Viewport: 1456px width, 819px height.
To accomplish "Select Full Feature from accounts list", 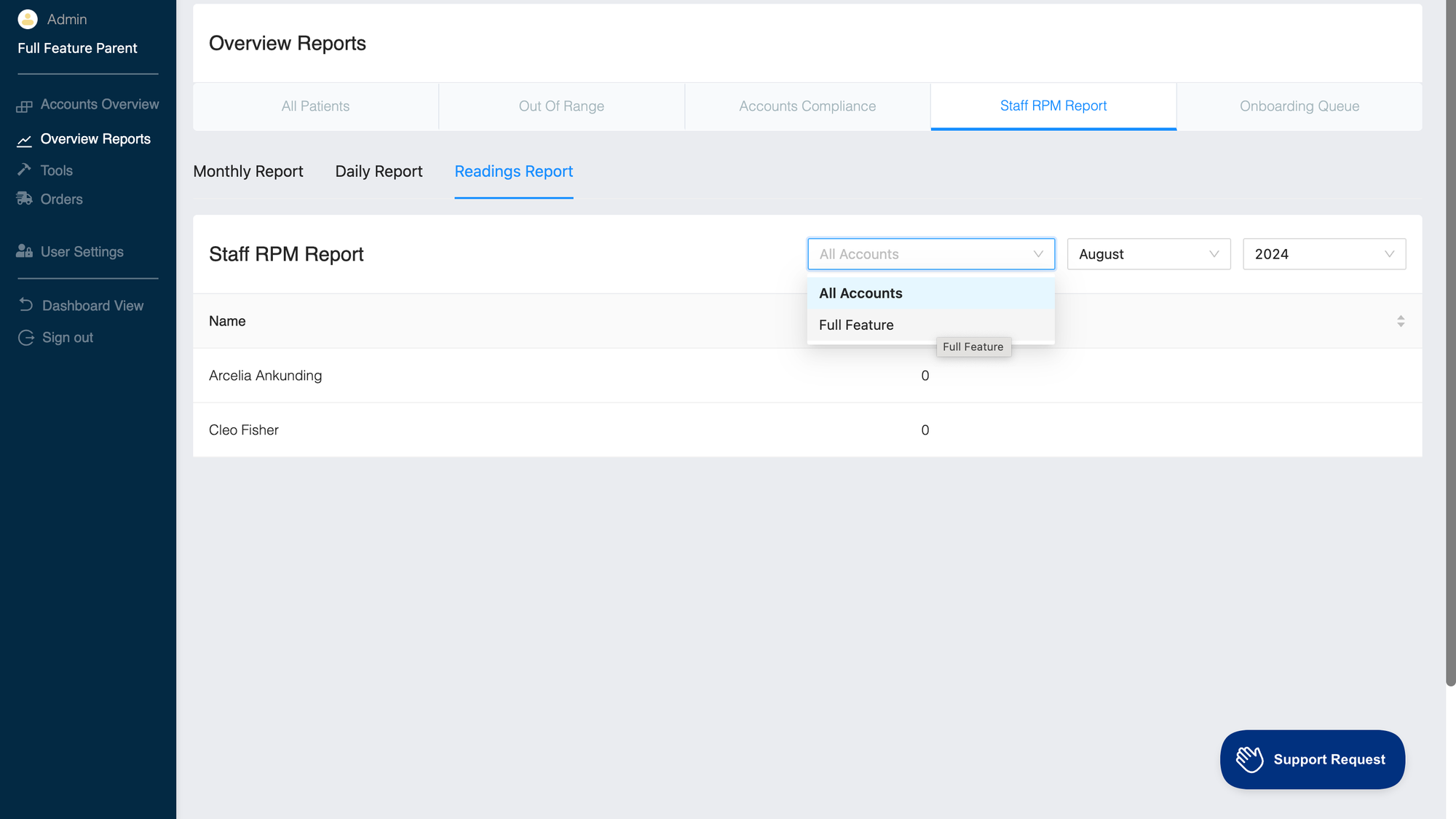I will point(857,325).
